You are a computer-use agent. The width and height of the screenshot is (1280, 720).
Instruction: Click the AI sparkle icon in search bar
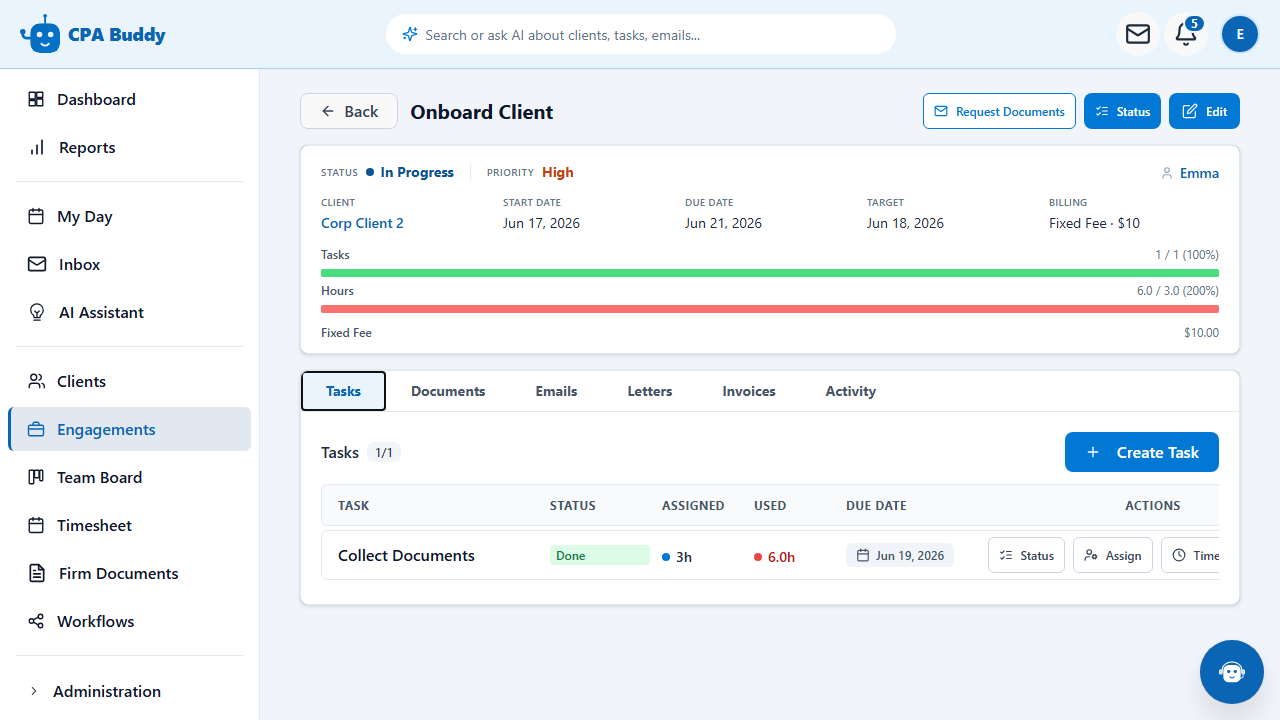click(x=409, y=34)
